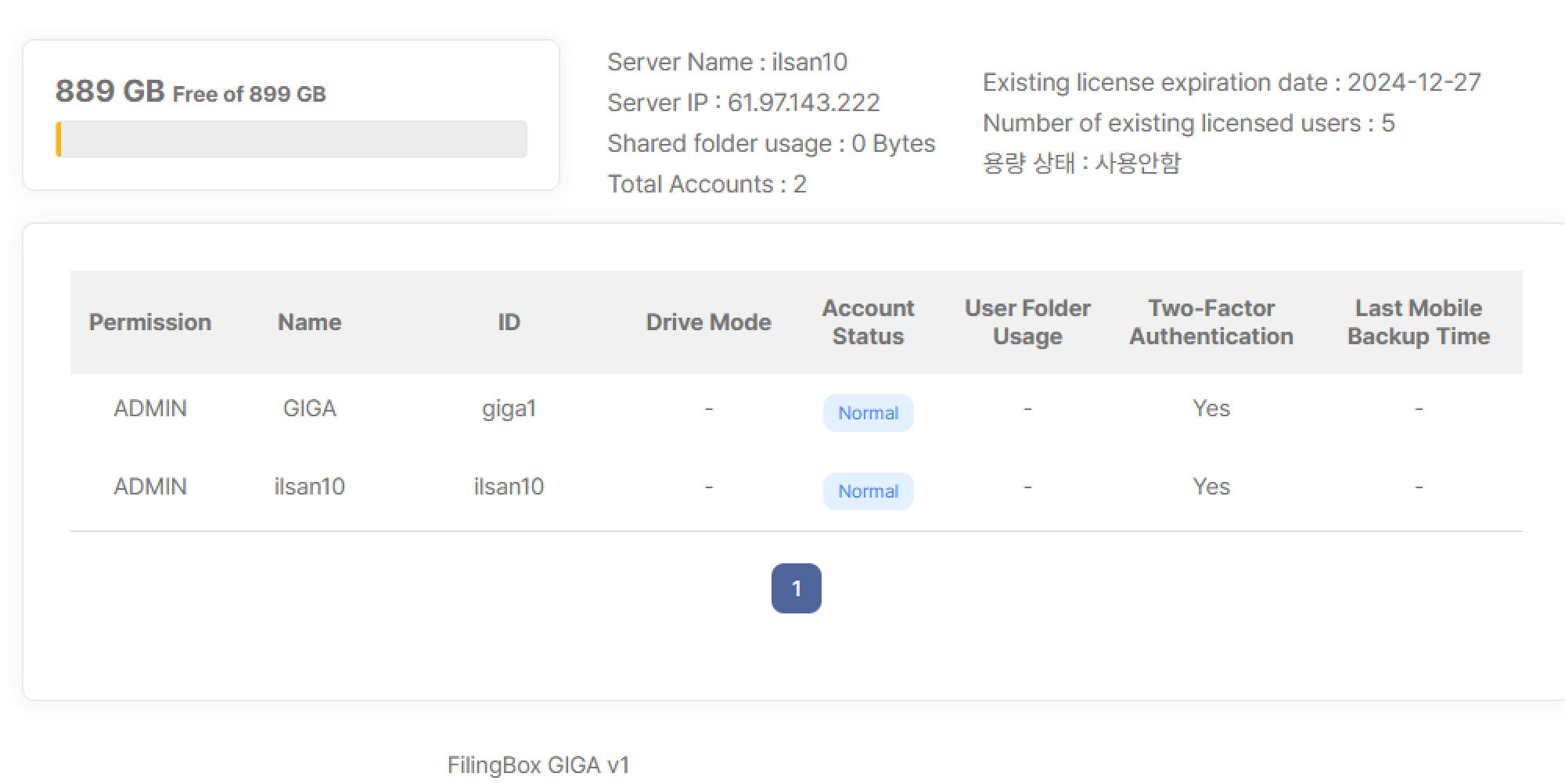The image size is (1565, 784).
Task: Click the Normal status badge for ilsan10
Action: click(x=868, y=491)
